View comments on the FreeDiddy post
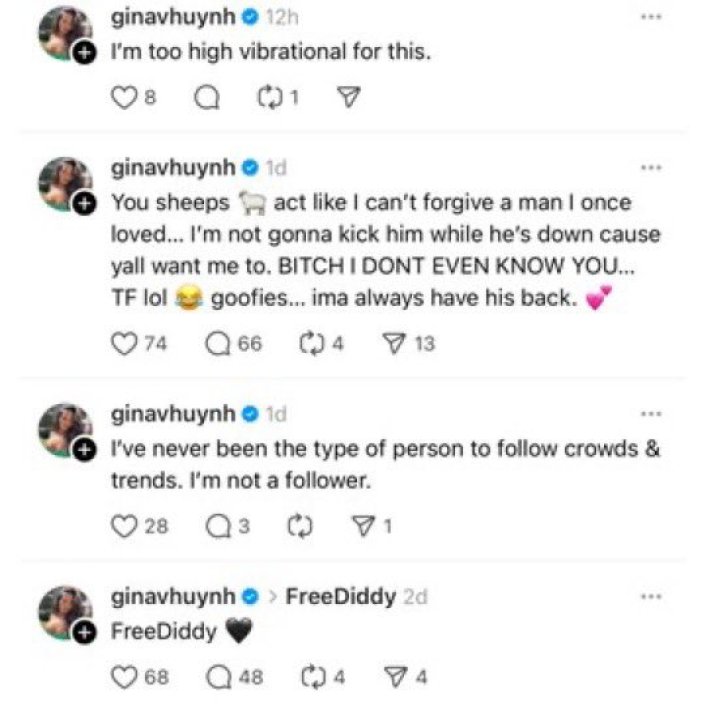The image size is (706, 706). point(219,677)
